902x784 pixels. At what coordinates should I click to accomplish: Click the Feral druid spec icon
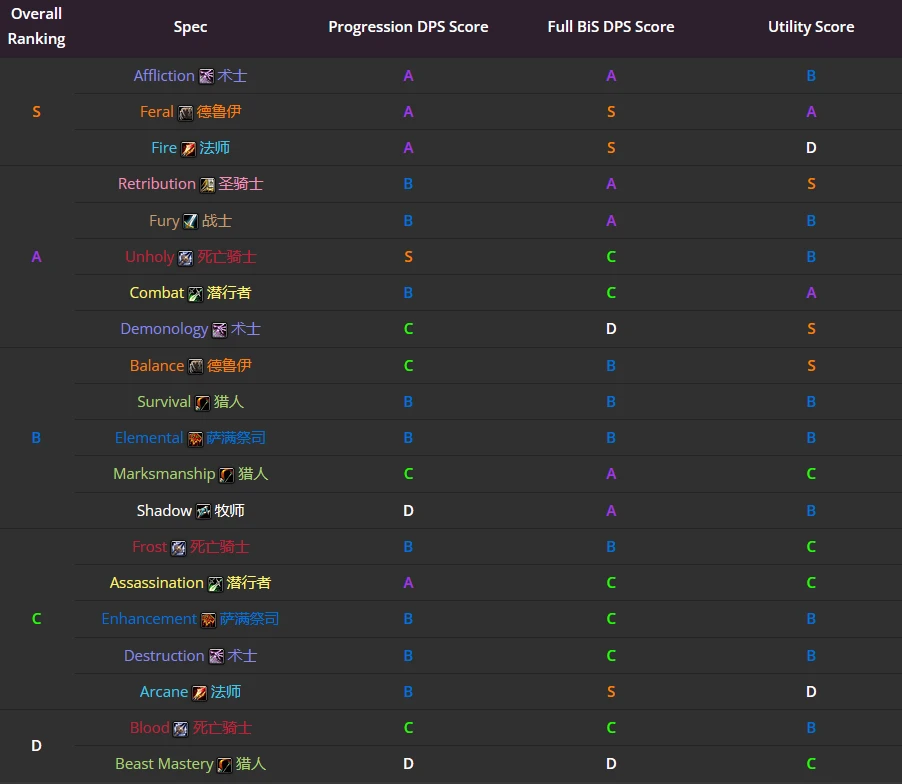[186, 113]
